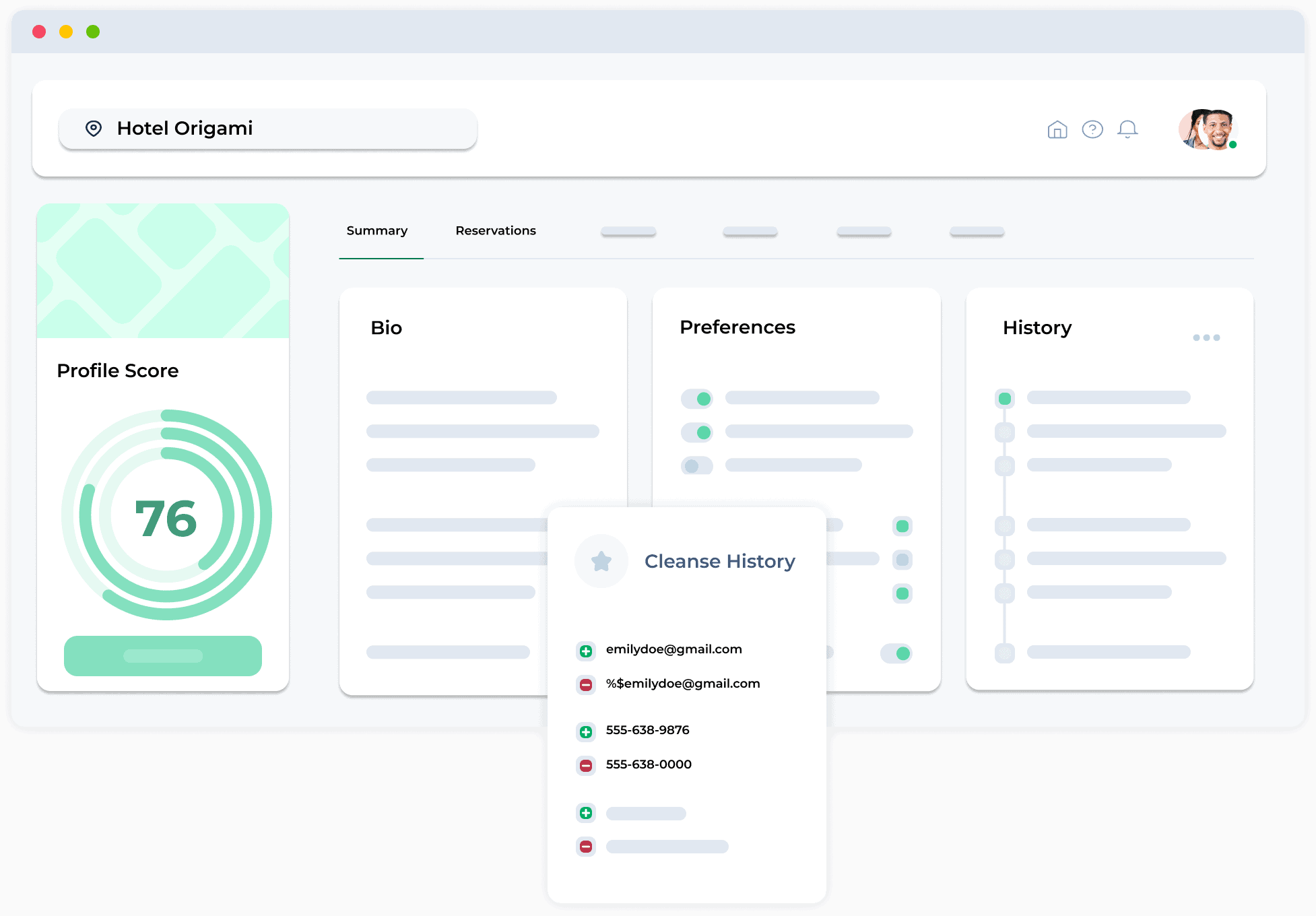Image resolution: width=1316 pixels, height=916 pixels.
Task: Switch to the Reservations tab
Action: click(496, 231)
